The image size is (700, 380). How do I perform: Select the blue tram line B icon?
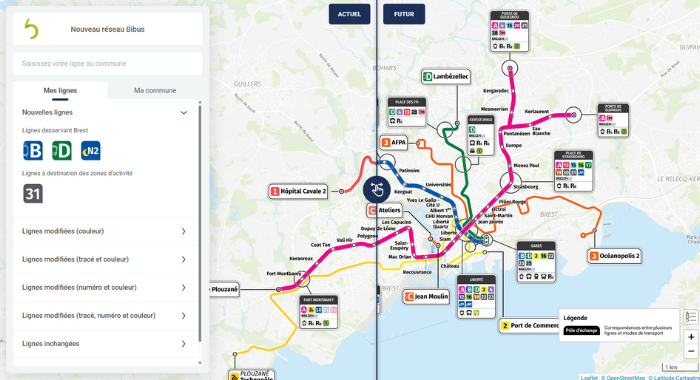pos(33,150)
